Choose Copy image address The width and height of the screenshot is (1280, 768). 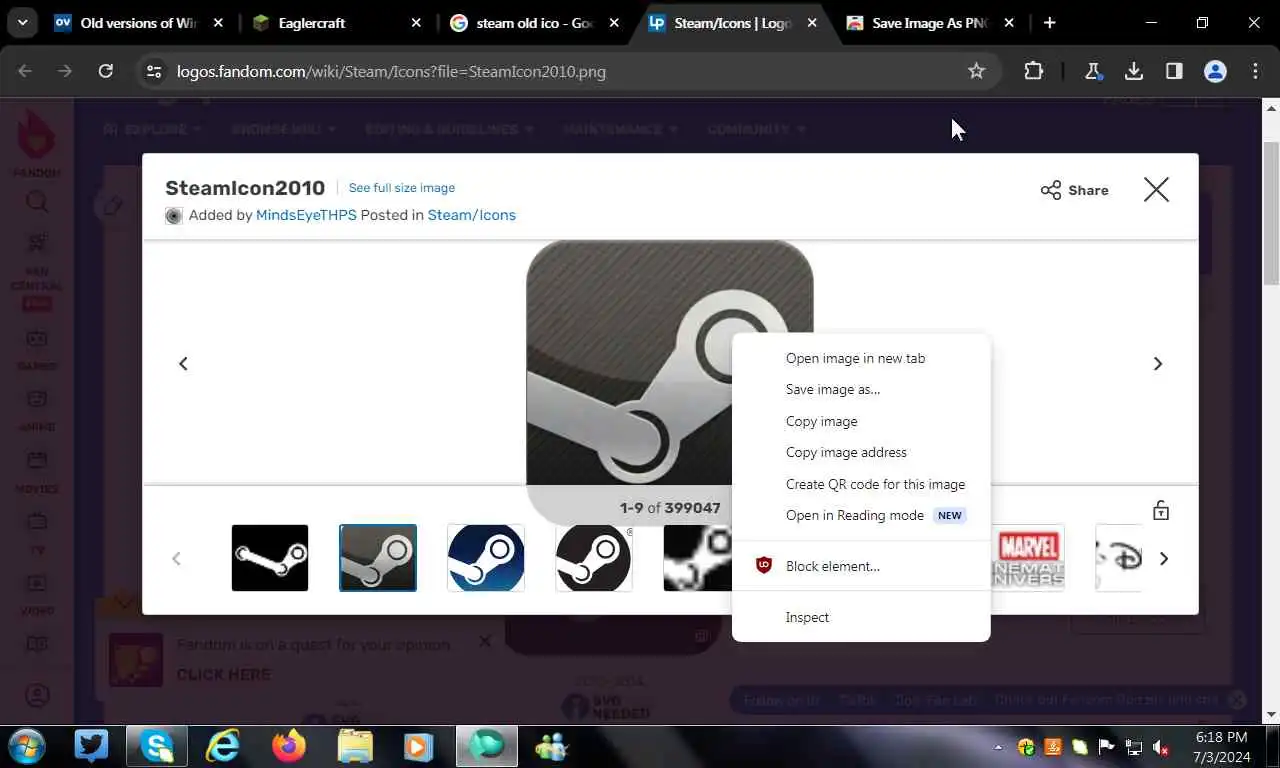(x=861, y=452)
